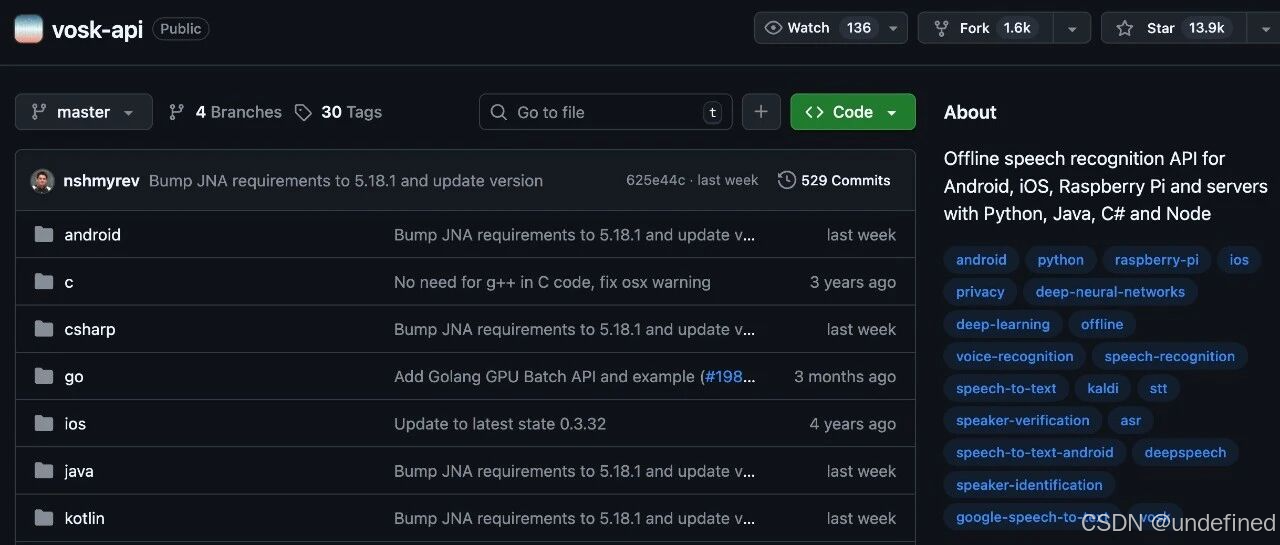Open the csharp folder
Image resolution: width=1280 pixels, height=545 pixels.
coord(90,329)
